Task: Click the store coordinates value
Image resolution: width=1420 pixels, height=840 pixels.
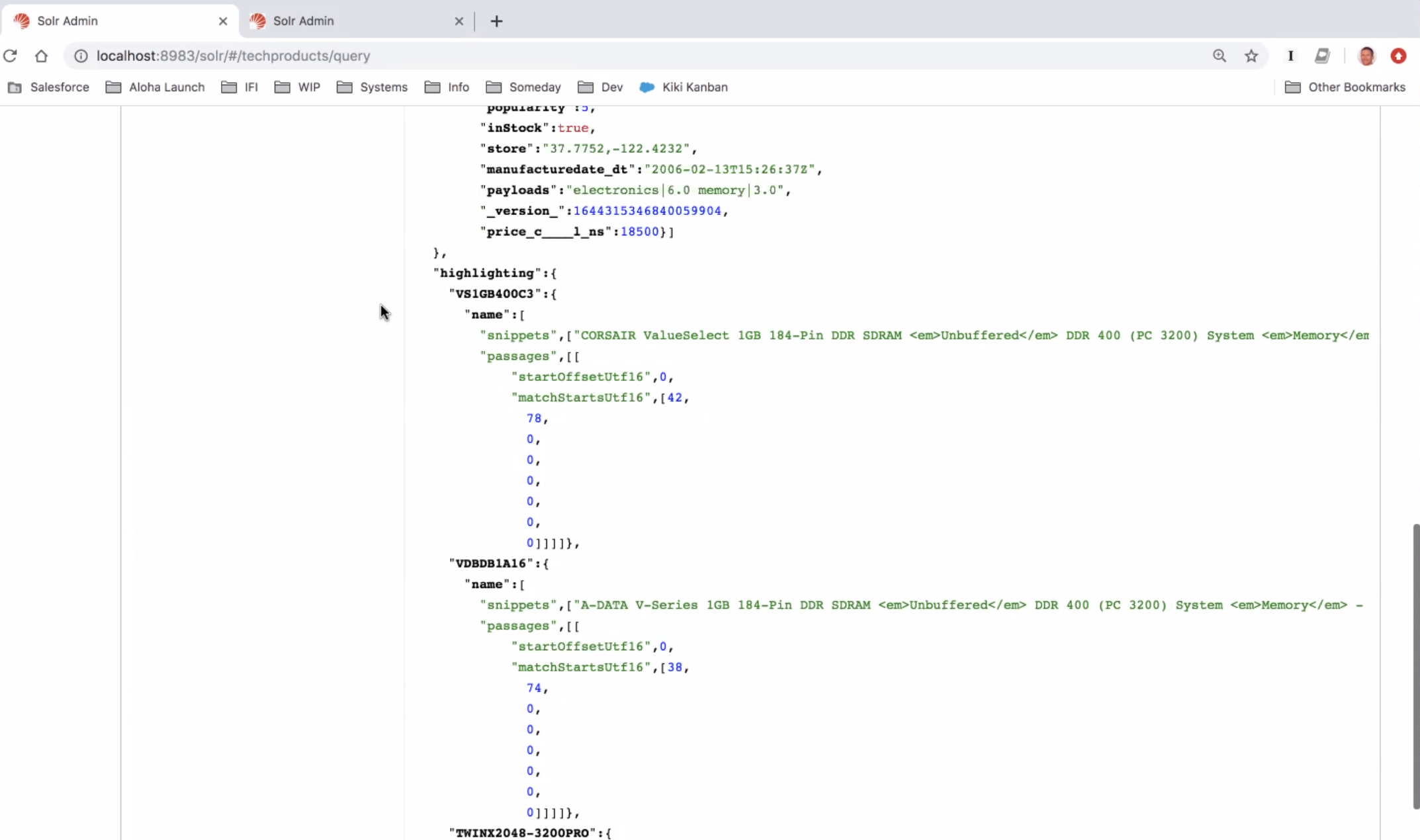Action: click(616, 149)
